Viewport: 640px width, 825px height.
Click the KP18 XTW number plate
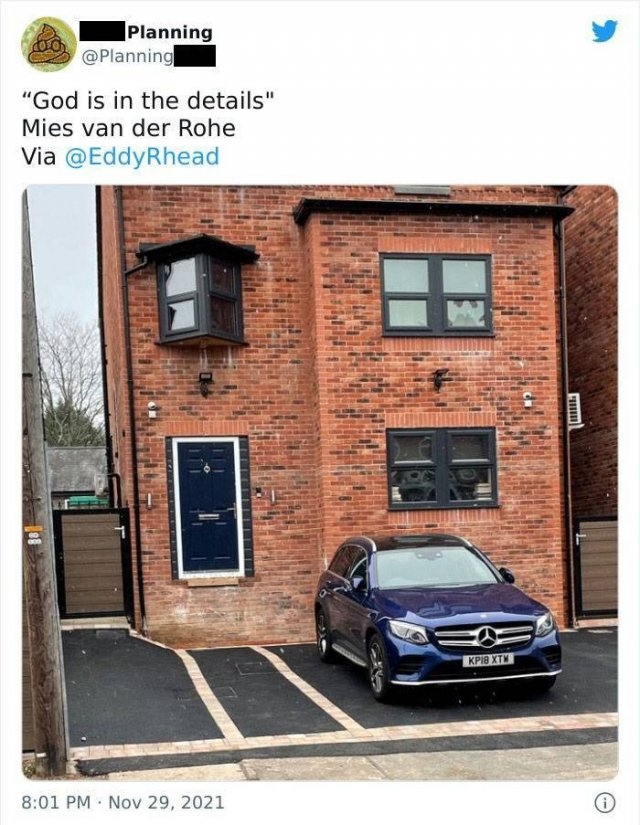tap(488, 660)
